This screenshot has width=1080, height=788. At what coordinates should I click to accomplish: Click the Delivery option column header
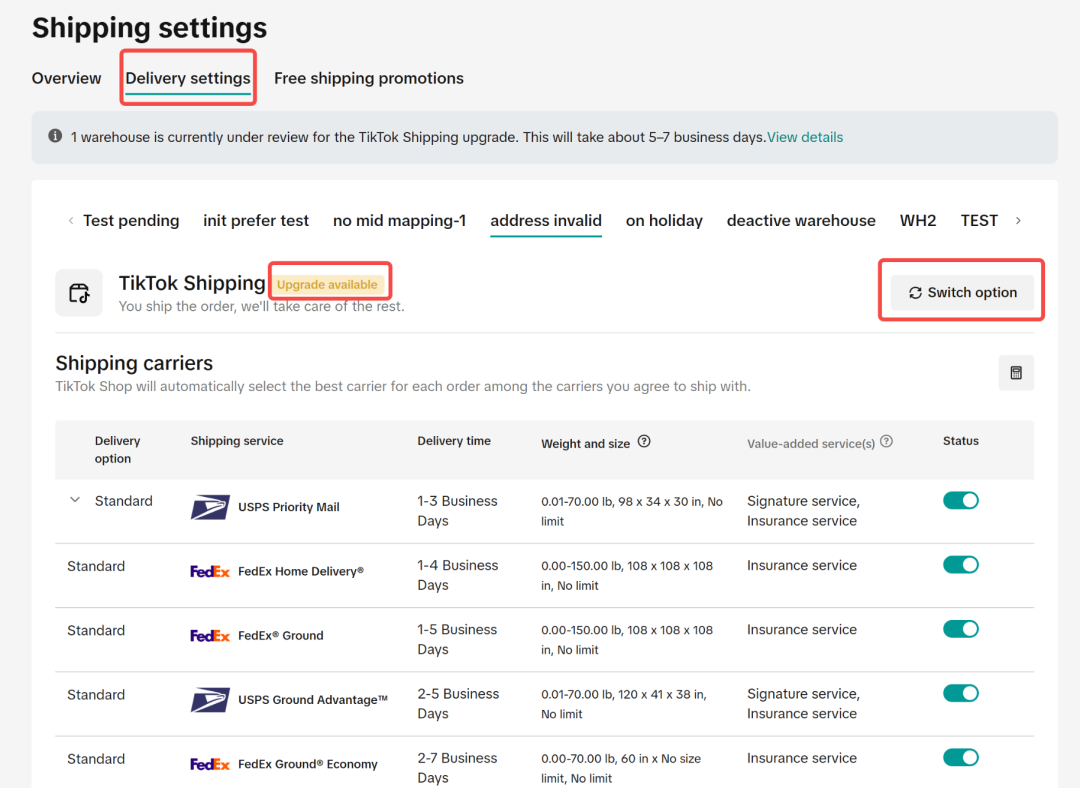tap(118, 450)
